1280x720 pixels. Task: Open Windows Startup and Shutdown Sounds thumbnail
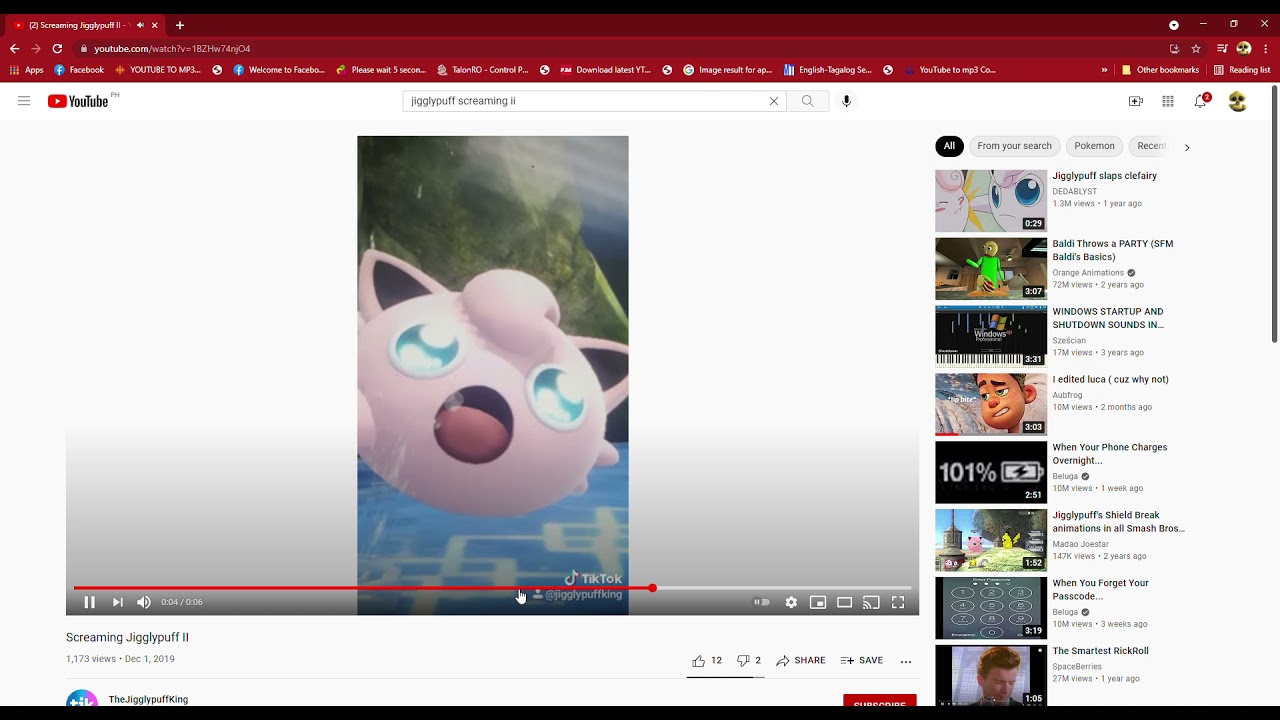(991, 336)
